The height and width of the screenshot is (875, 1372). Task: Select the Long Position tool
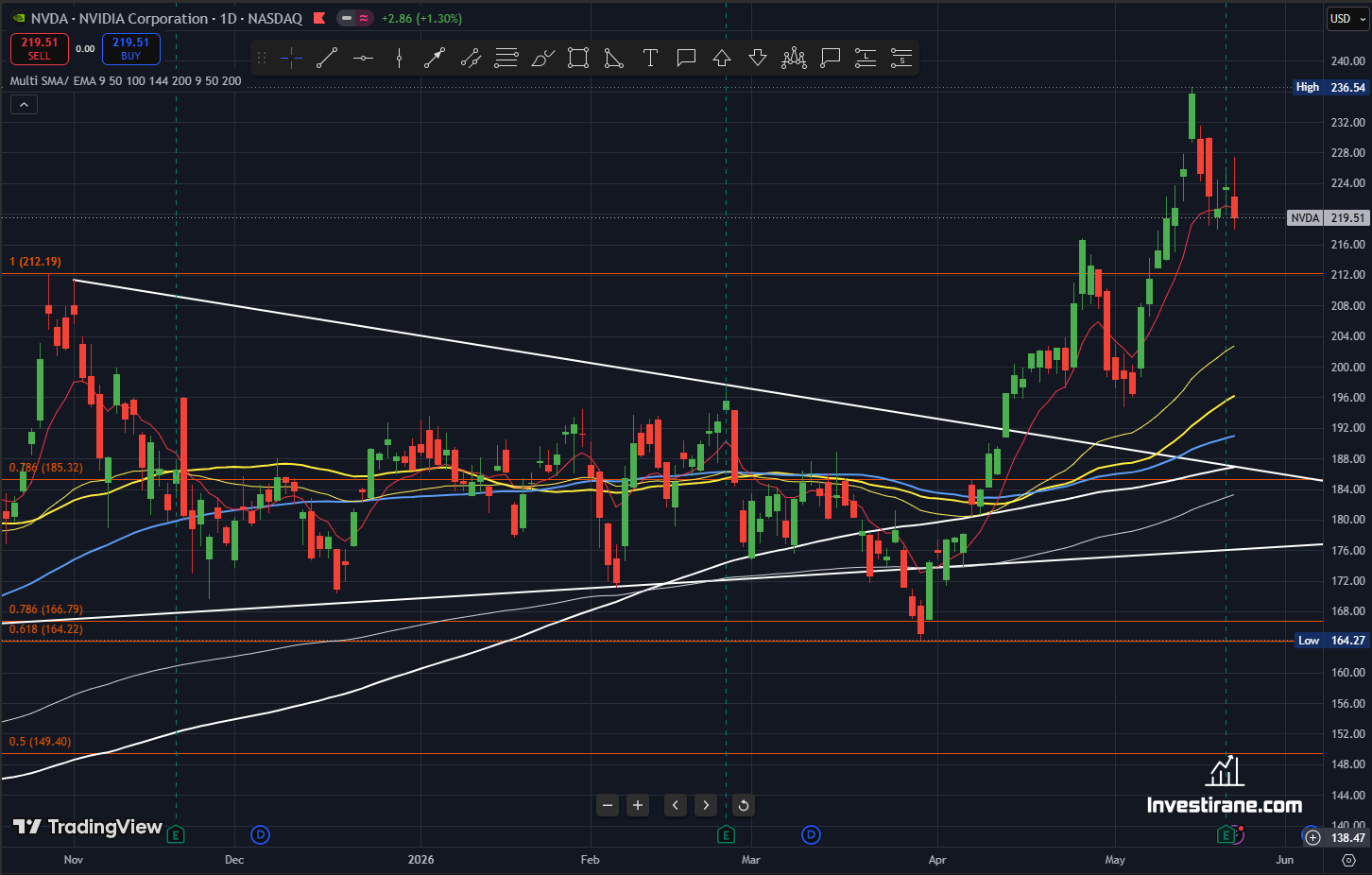(x=866, y=59)
